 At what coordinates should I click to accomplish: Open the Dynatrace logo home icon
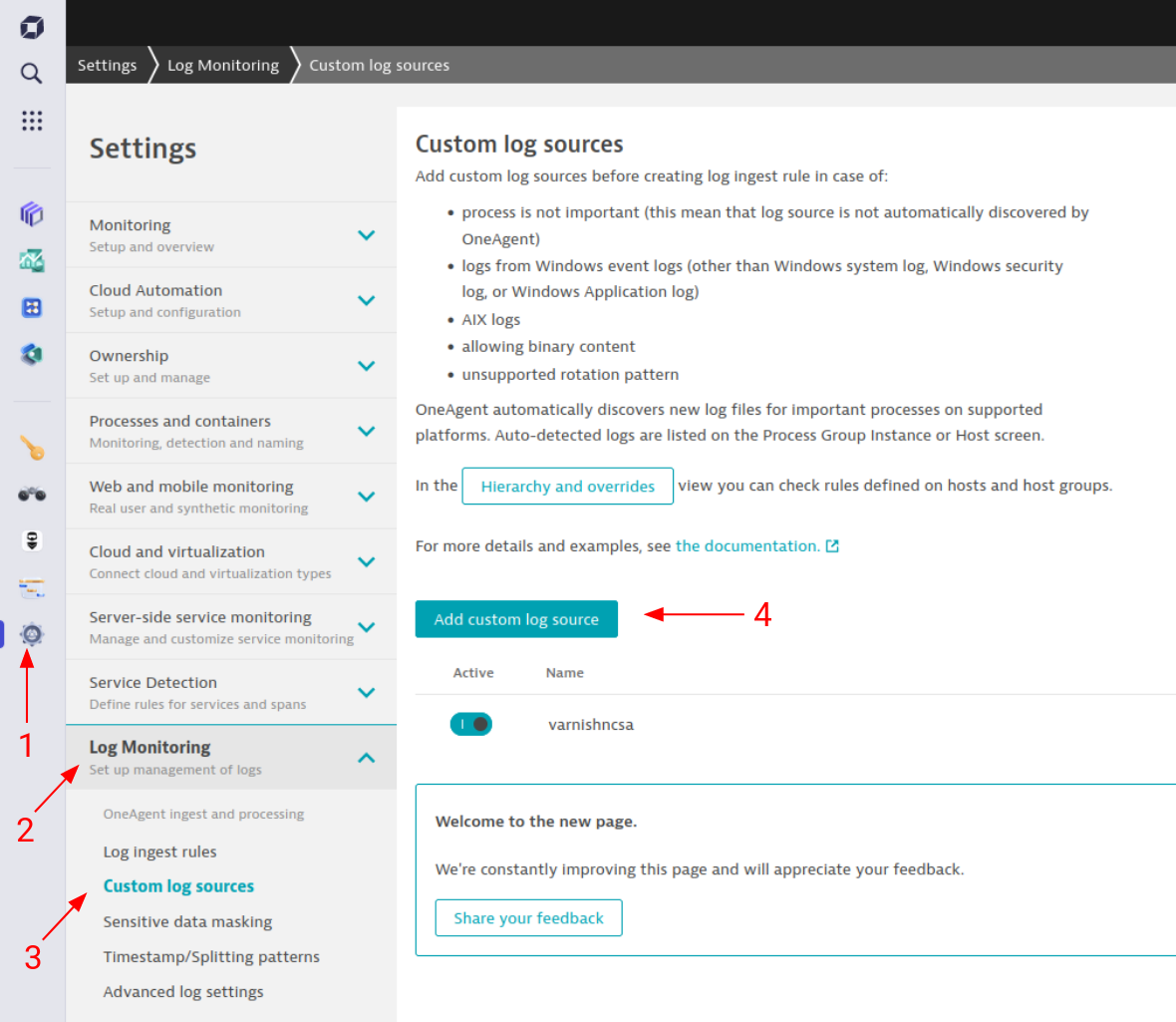point(32,27)
